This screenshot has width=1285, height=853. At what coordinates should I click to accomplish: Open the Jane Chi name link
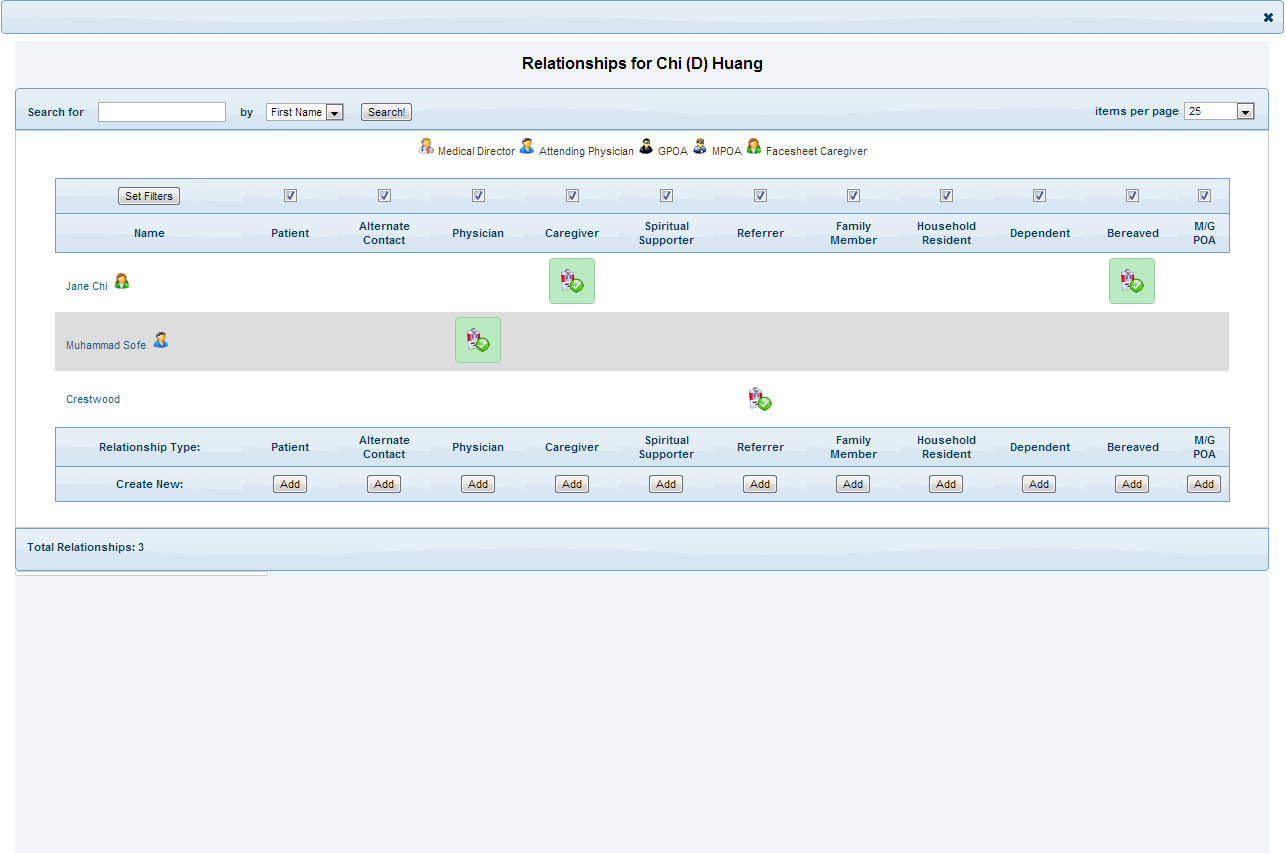click(x=87, y=286)
